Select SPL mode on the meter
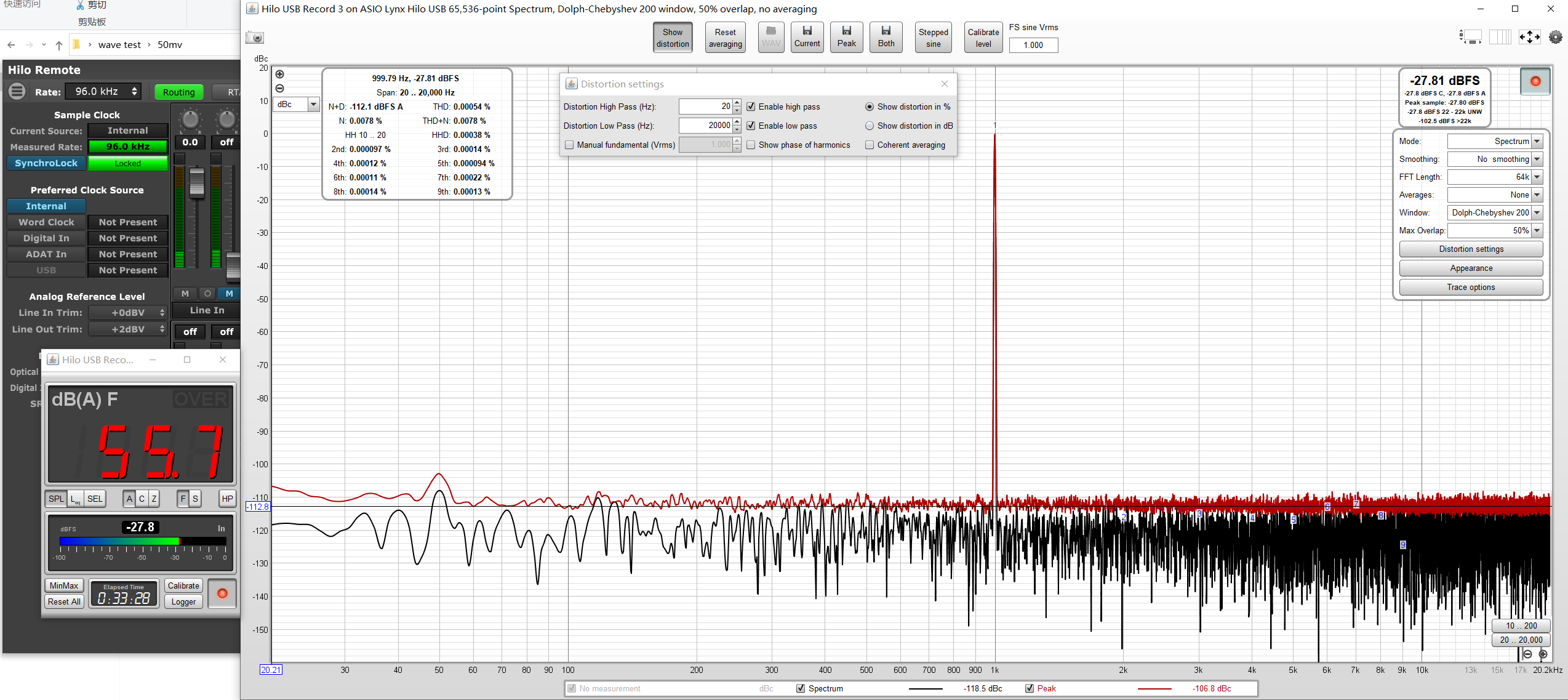 point(56,499)
